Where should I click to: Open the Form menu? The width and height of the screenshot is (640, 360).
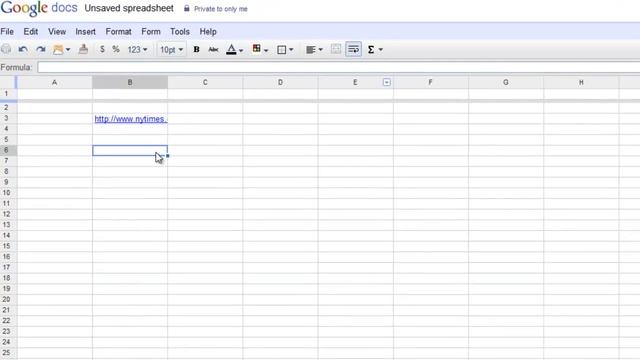coord(151,31)
